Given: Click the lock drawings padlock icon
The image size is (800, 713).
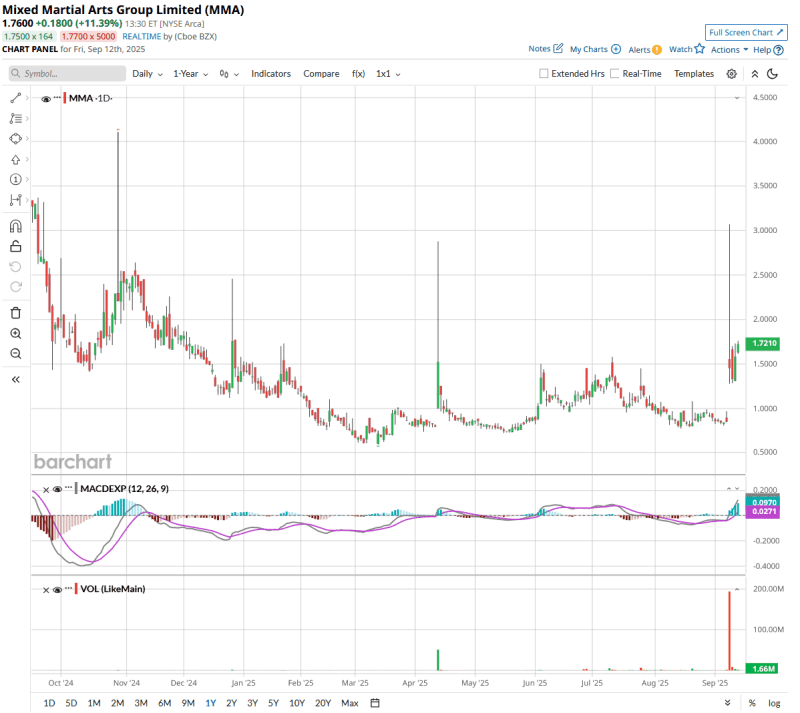Looking at the screenshot, I should (15, 246).
